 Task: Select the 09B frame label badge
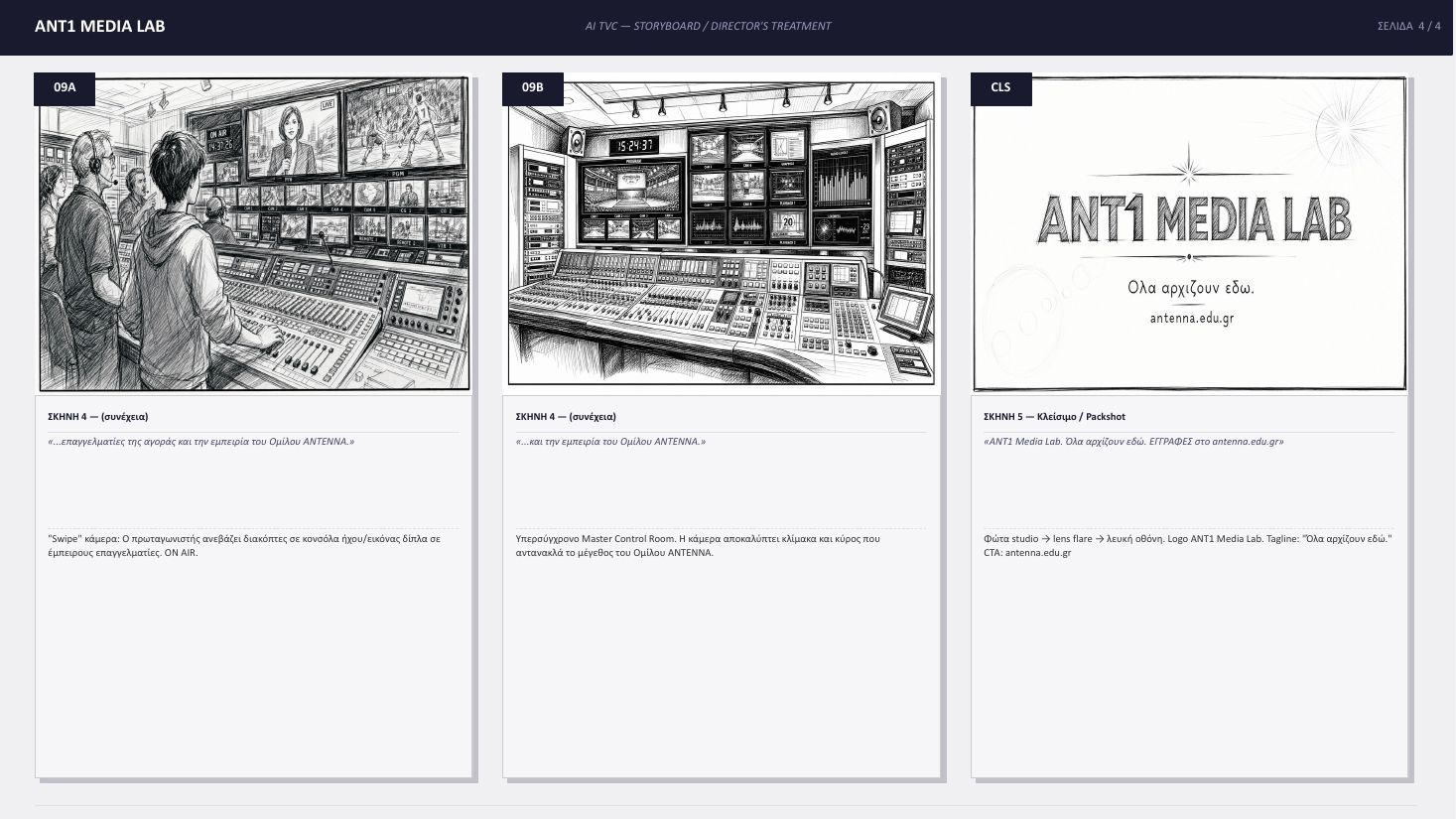pos(533,88)
